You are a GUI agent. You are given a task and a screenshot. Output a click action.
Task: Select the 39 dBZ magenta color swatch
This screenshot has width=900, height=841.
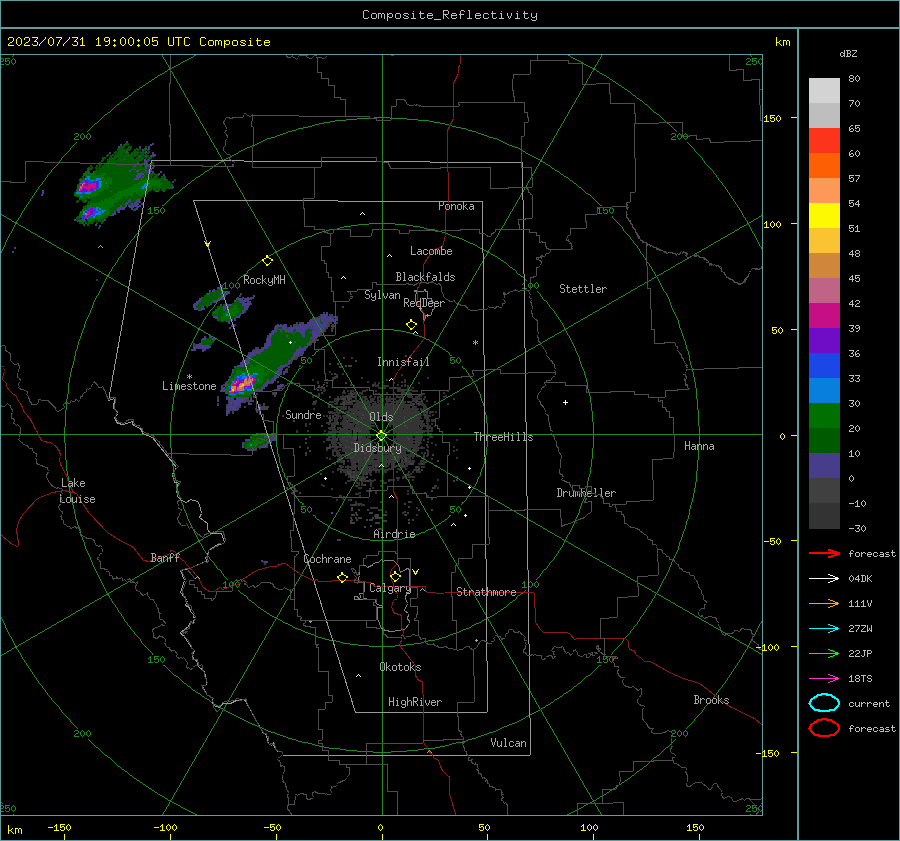point(824,316)
